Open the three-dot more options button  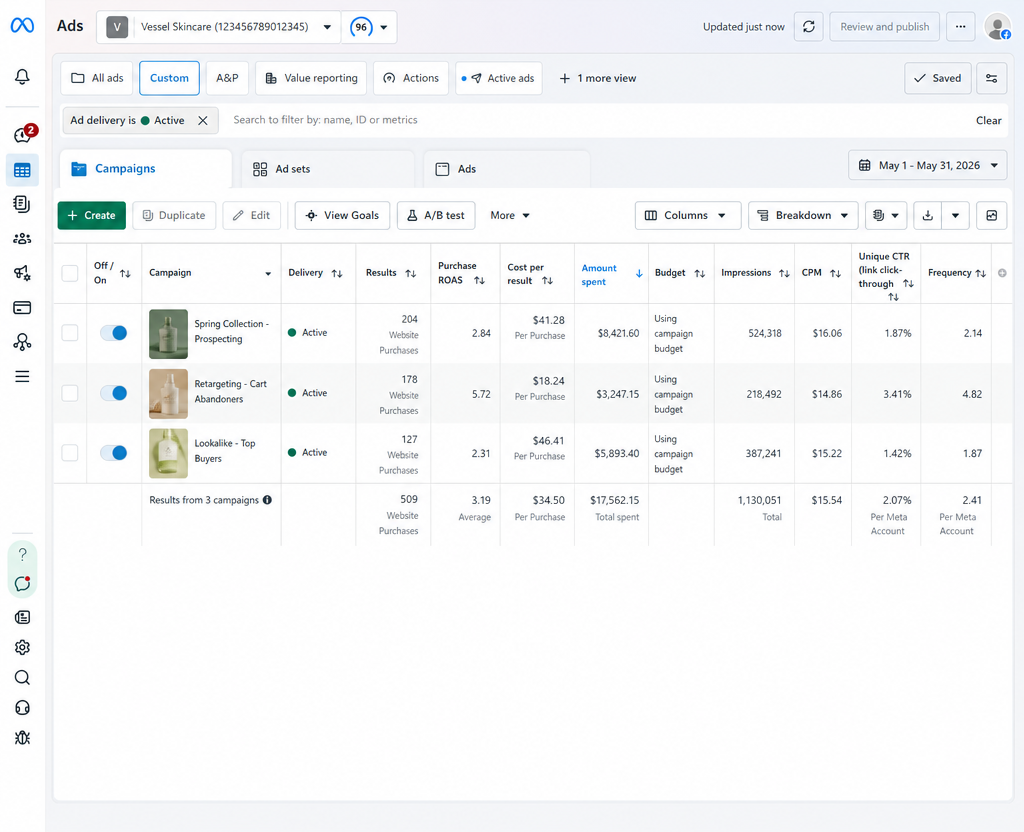point(961,27)
